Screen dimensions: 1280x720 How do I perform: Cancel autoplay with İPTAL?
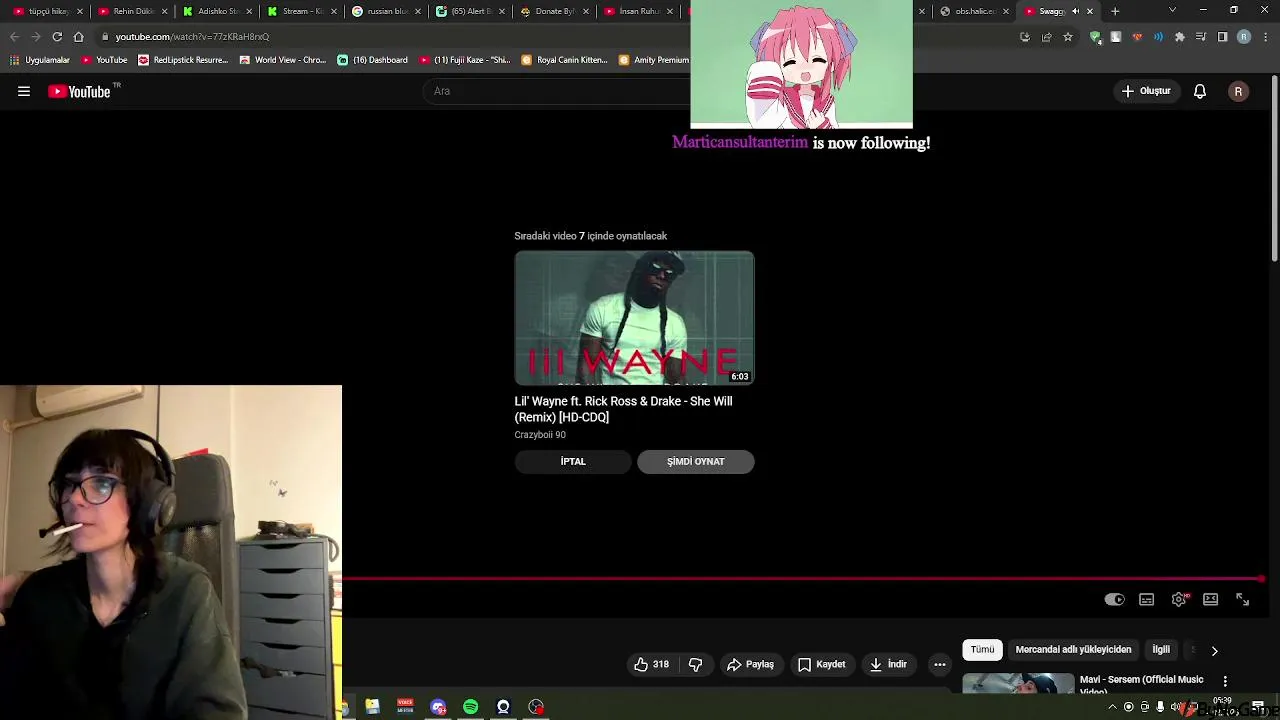tap(573, 461)
